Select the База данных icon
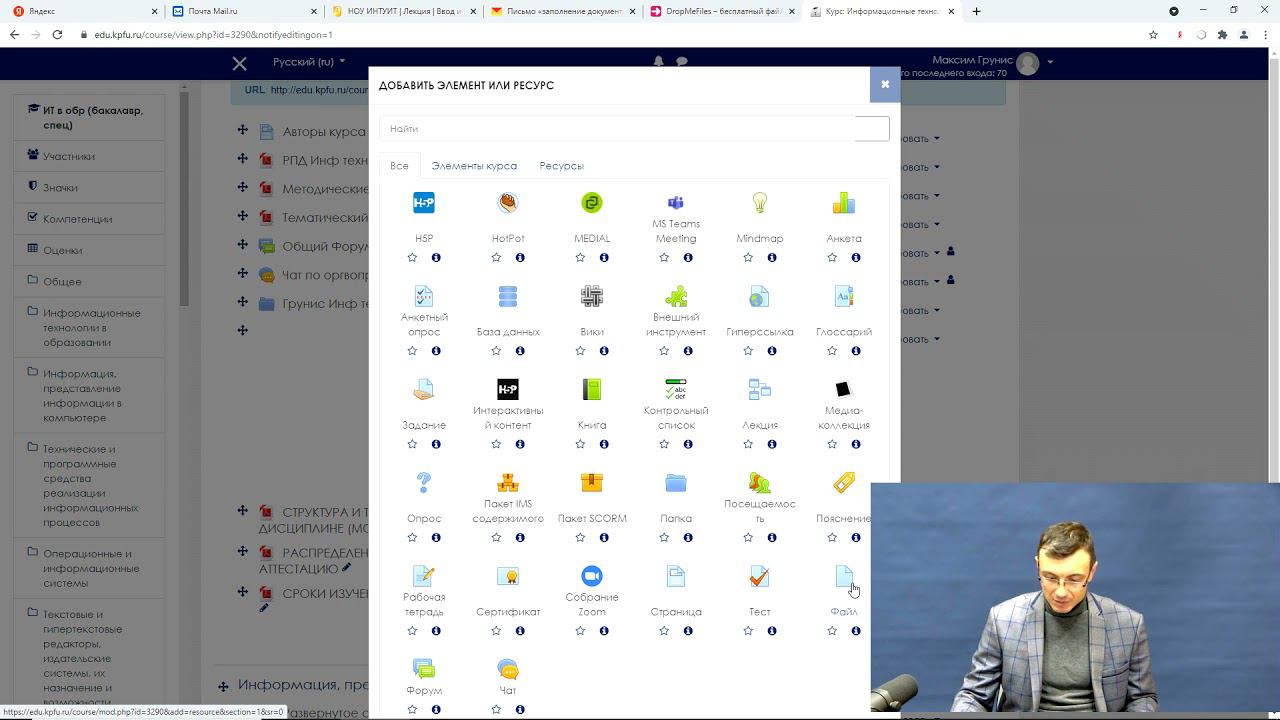 pyautogui.click(x=508, y=296)
